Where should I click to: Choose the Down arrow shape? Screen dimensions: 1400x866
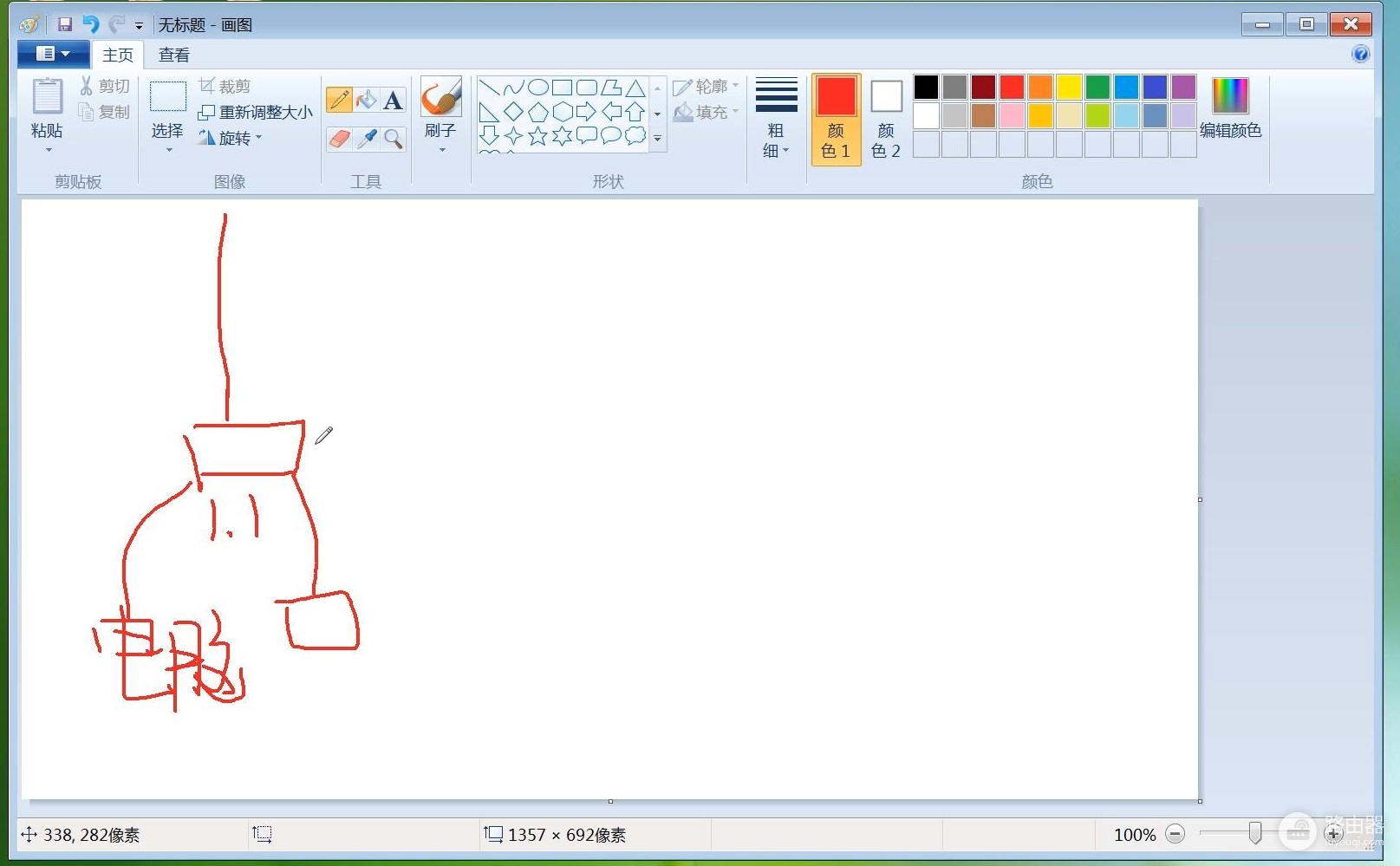tap(489, 136)
